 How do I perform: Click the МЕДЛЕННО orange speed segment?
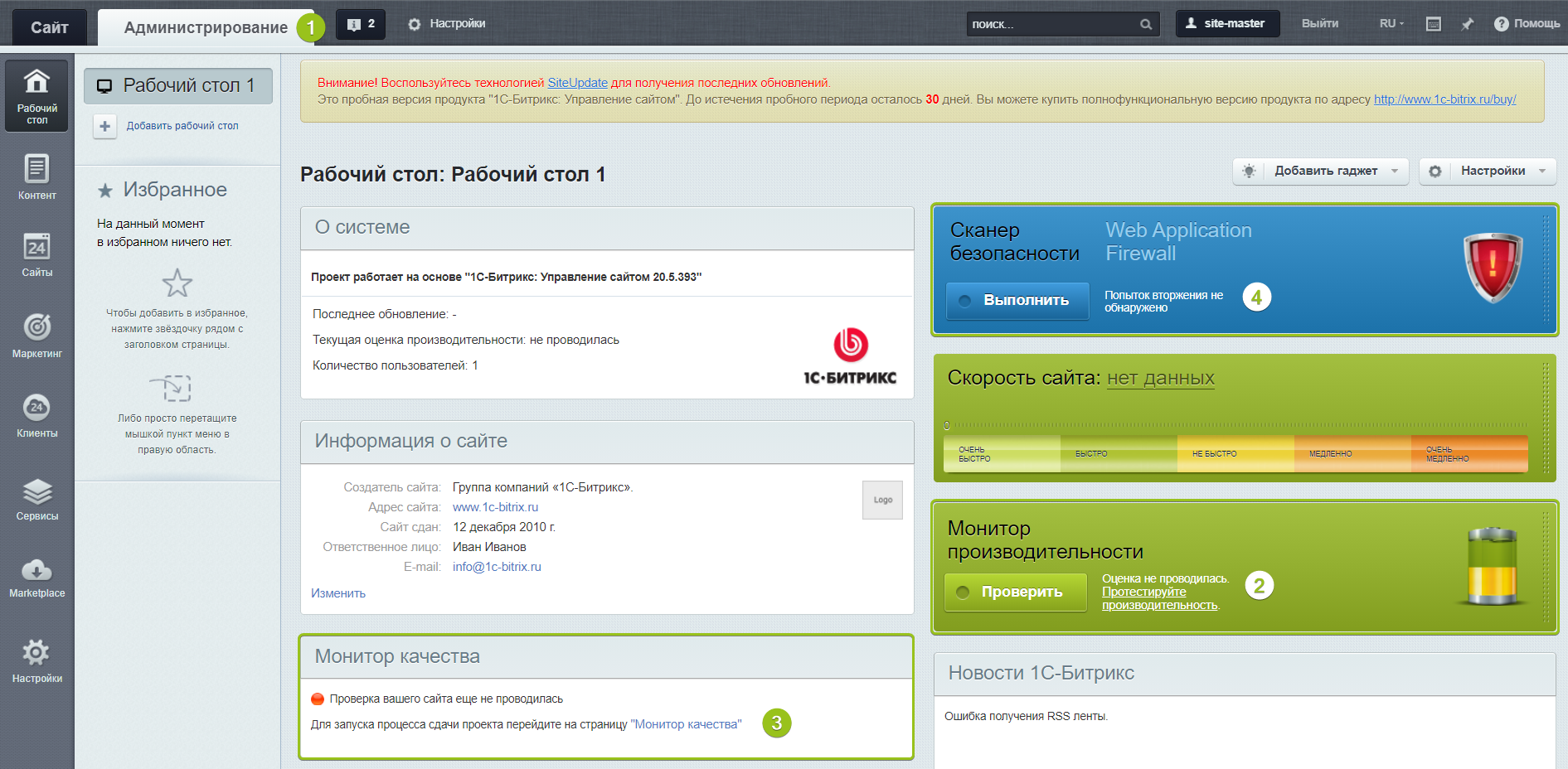(x=1352, y=454)
